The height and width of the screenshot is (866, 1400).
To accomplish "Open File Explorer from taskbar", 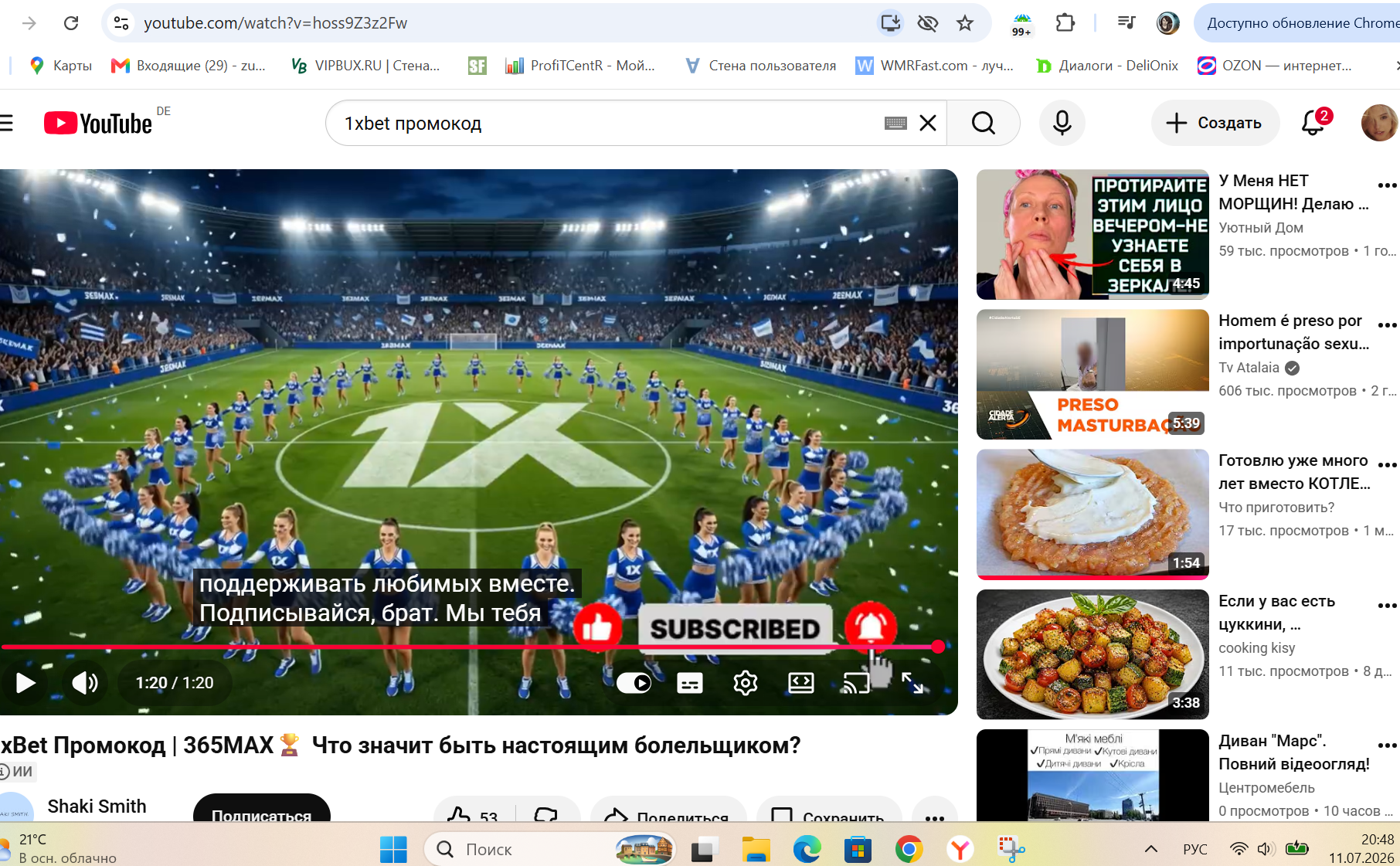I will [x=756, y=850].
